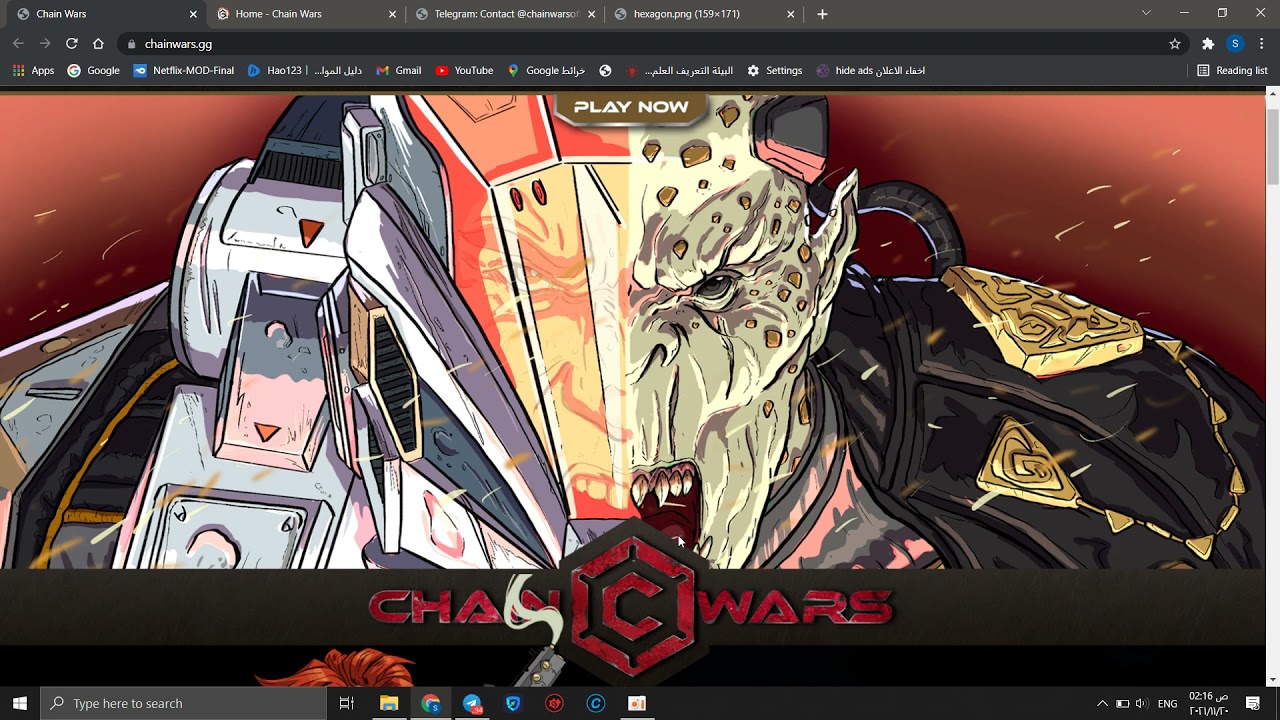Open the Reading list

tap(1232, 71)
